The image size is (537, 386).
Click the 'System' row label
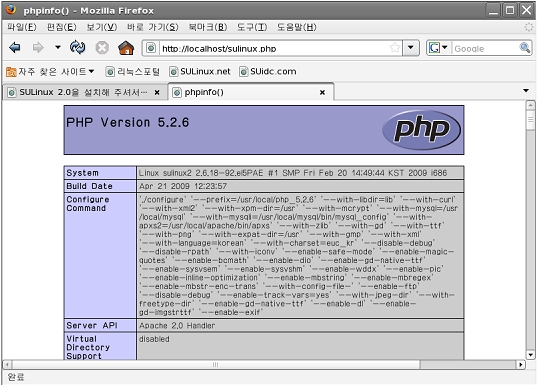[82, 173]
